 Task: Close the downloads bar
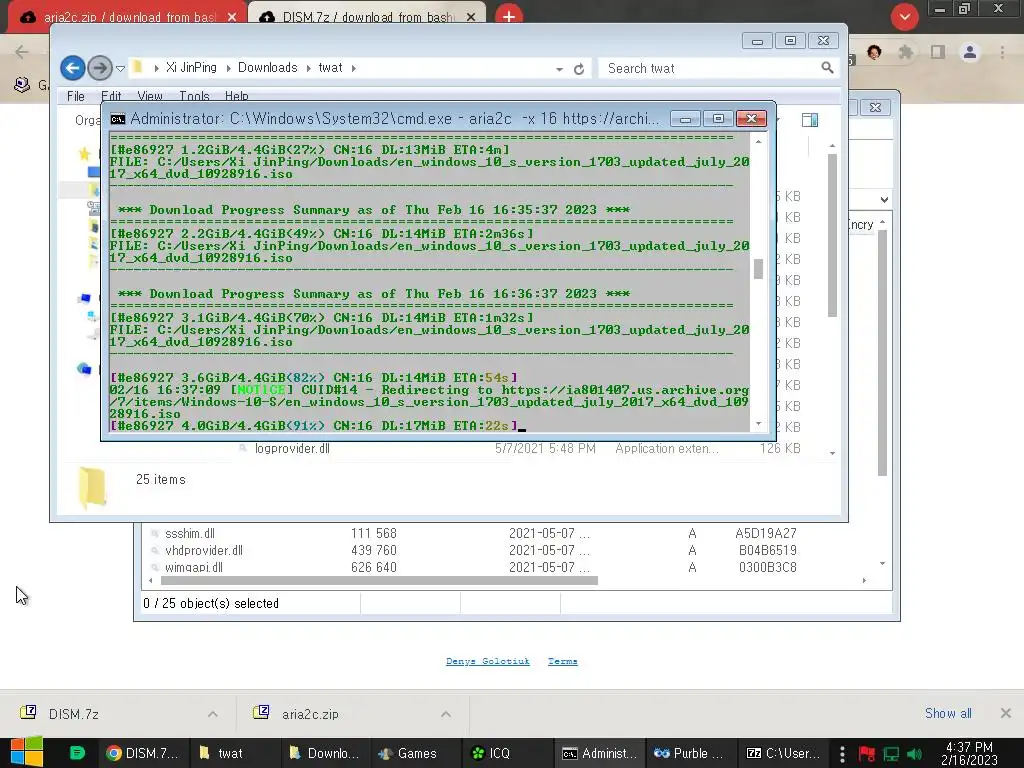pos(1006,713)
